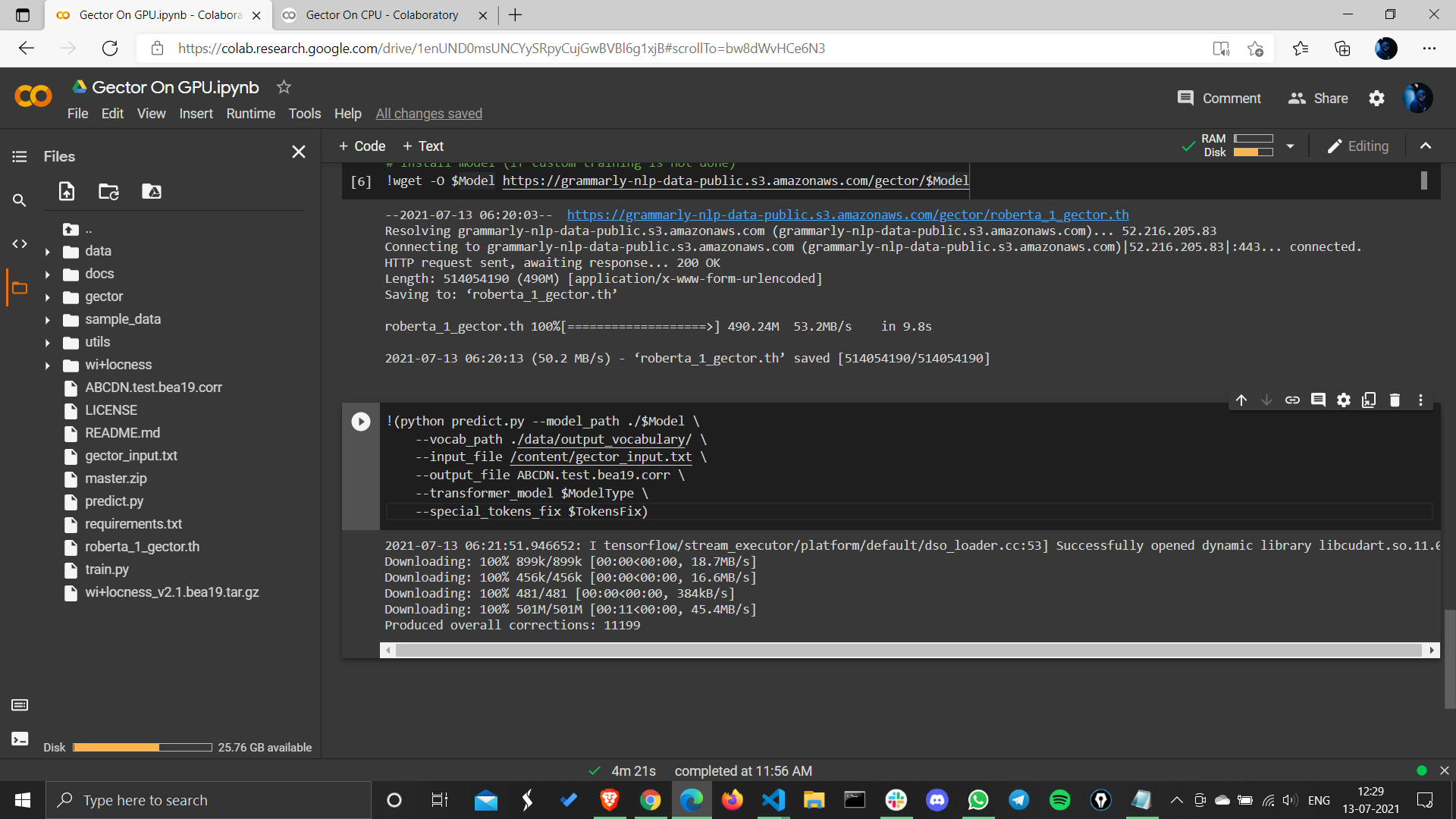Run the predict.py code cell
Screen dimensions: 1456x819
pyautogui.click(x=359, y=422)
